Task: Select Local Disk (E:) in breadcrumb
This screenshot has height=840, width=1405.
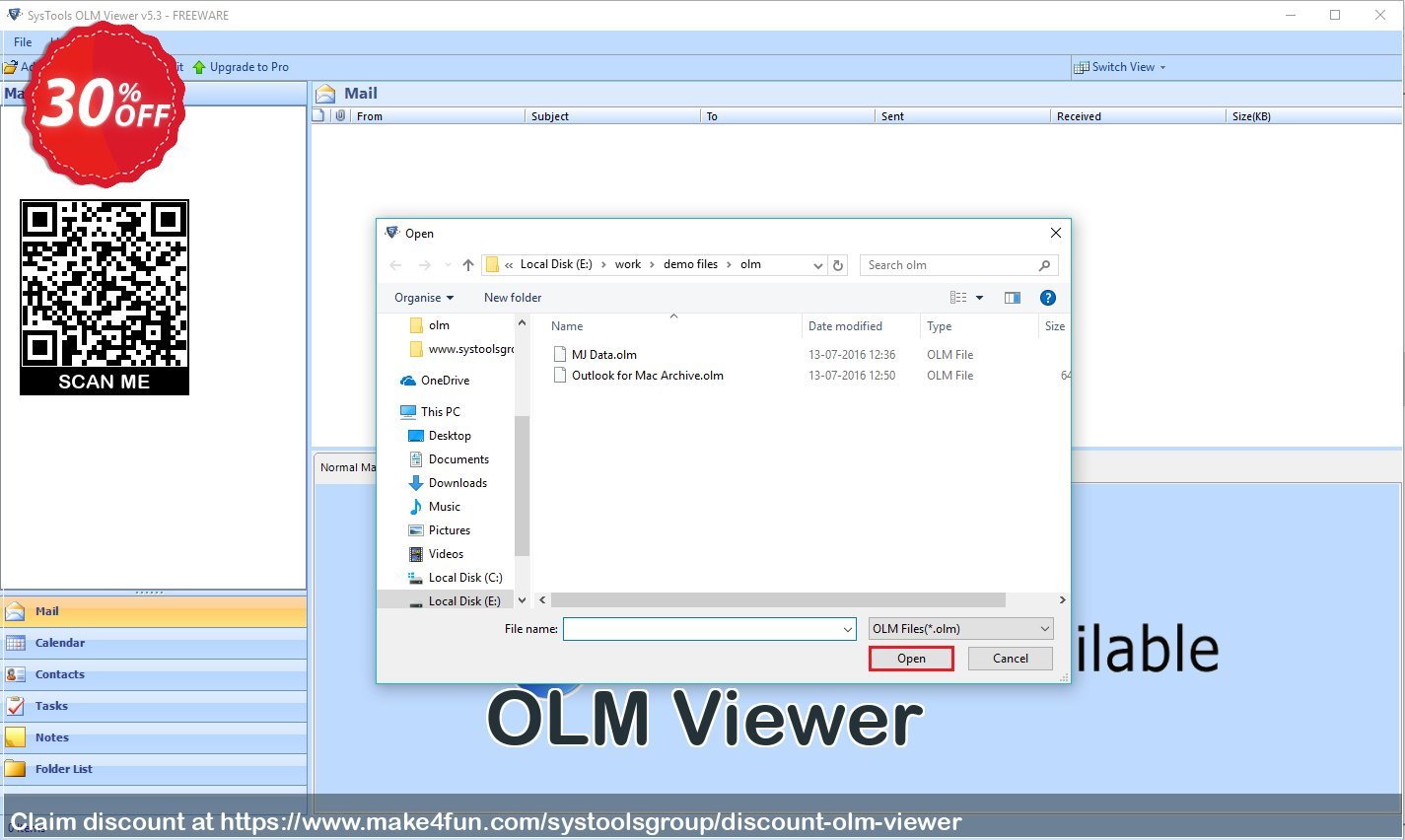Action: pyautogui.click(x=556, y=264)
